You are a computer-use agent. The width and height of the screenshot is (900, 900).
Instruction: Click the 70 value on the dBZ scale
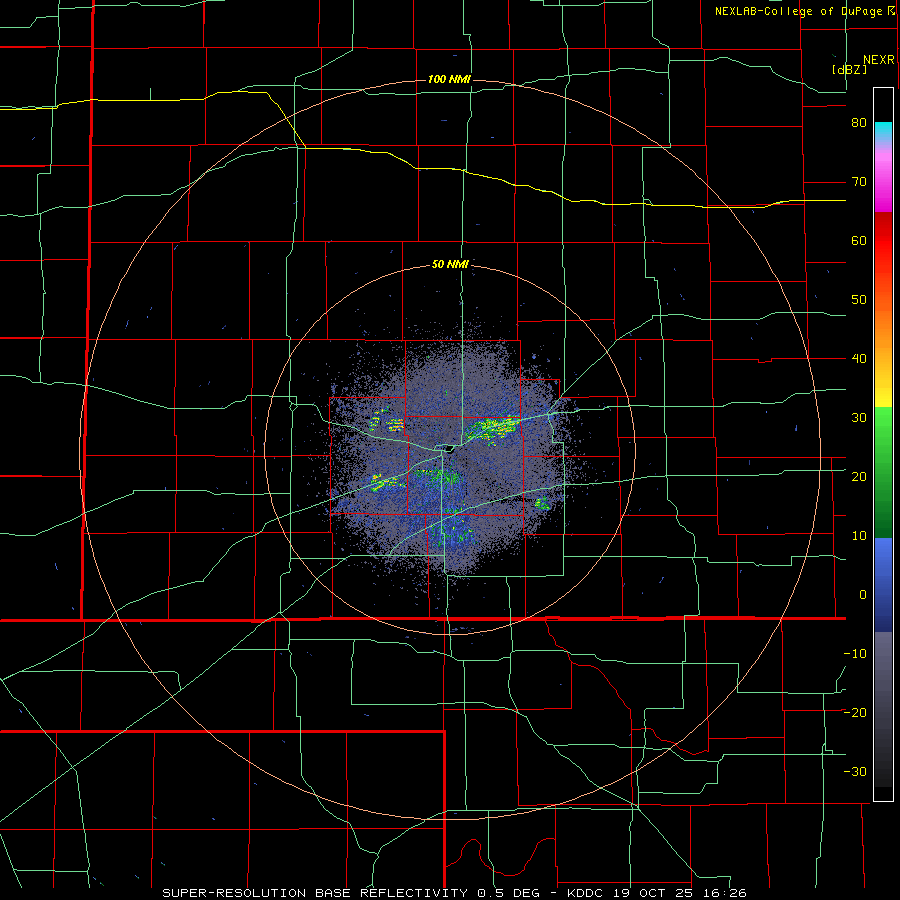859,182
